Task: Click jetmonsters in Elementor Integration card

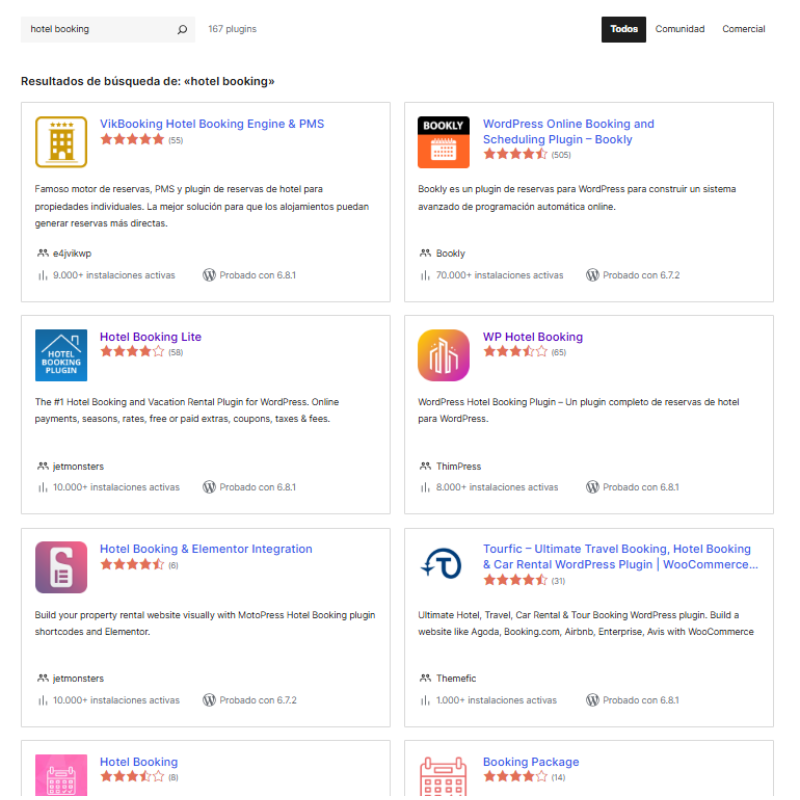Action: [78, 679]
